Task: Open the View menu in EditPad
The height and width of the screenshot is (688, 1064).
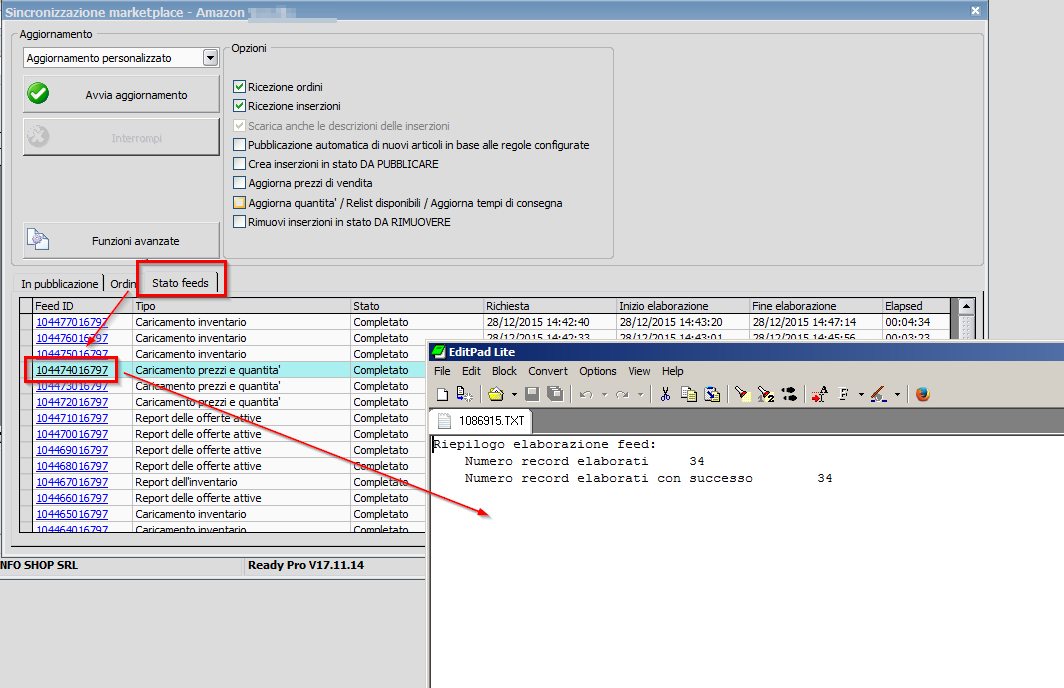Action: tap(639, 371)
